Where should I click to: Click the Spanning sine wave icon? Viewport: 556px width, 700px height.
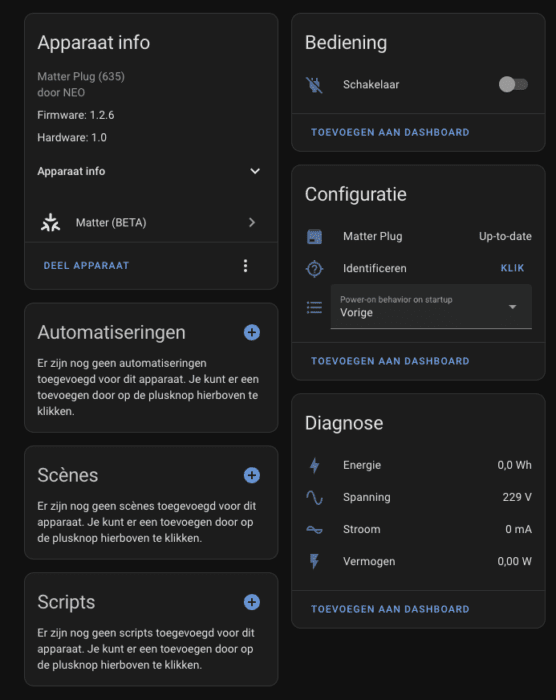[314, 497]
